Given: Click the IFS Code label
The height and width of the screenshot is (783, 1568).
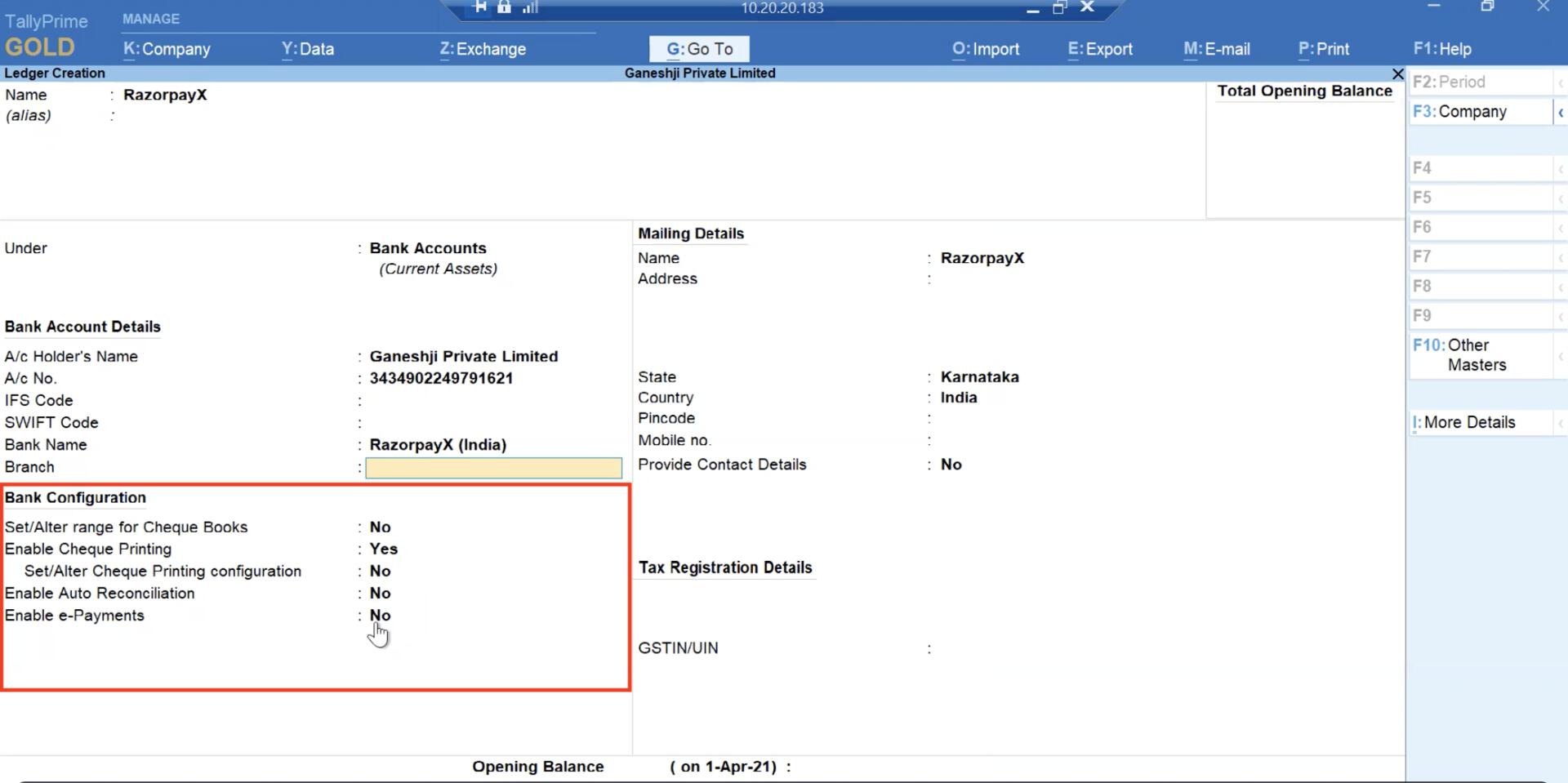Looking at the screenshot, I should (x=38, y=401).
